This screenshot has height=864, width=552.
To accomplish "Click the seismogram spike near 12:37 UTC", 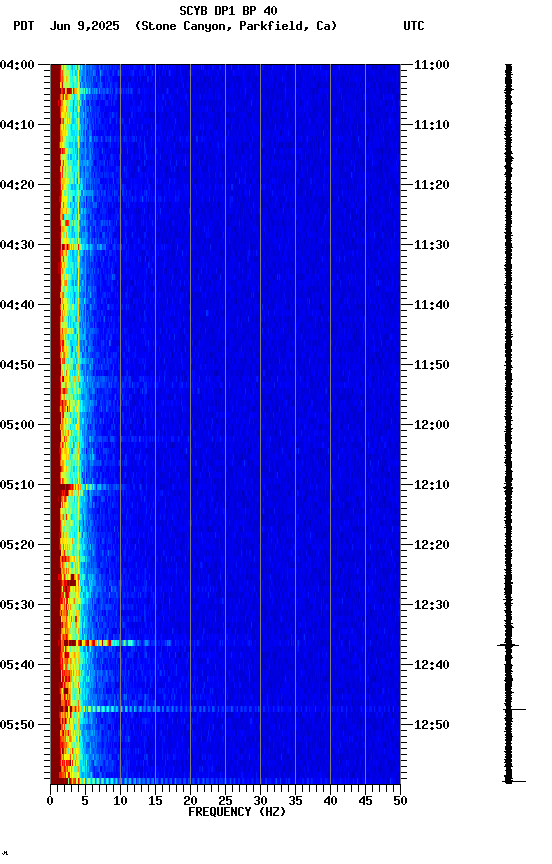I will tap(508, 645).
